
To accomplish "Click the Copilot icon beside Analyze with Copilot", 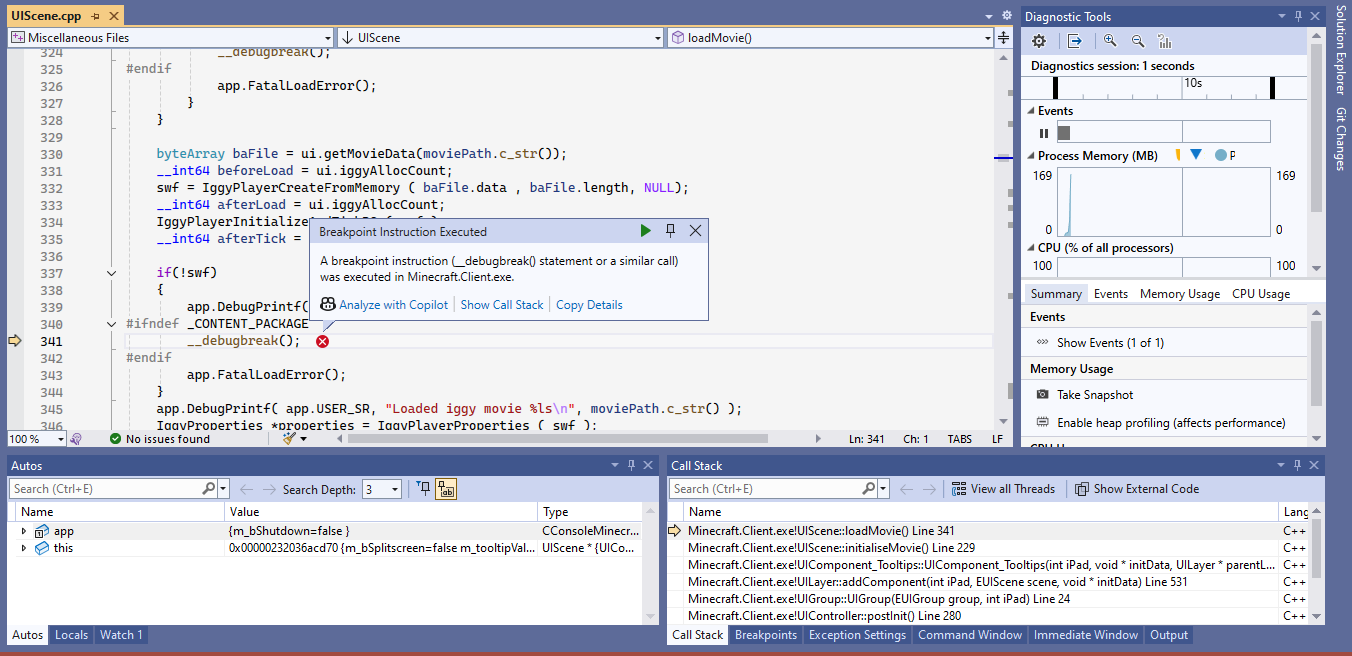I will pos(327,305).
